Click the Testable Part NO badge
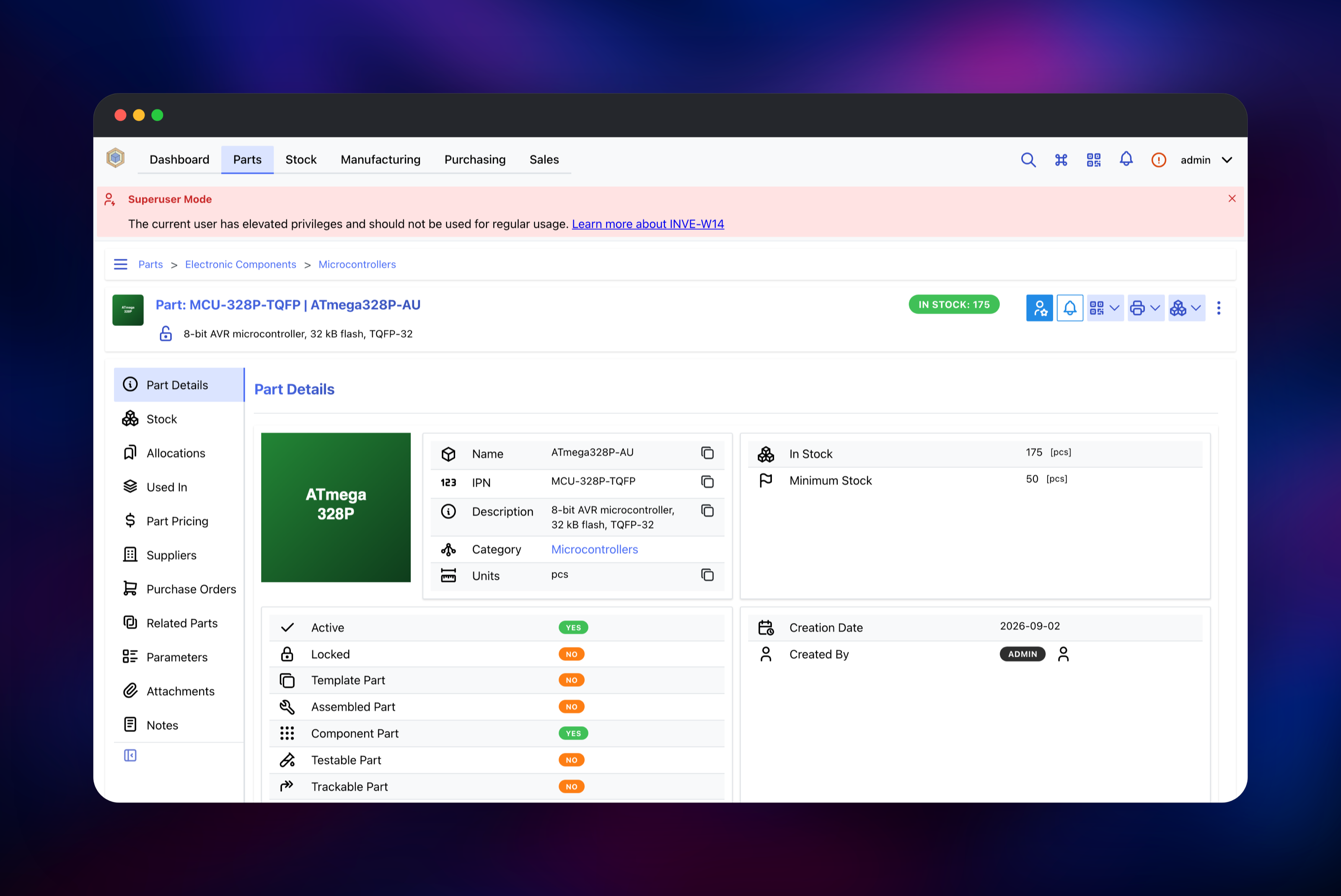1341x896 pixels. coord(572,760)
